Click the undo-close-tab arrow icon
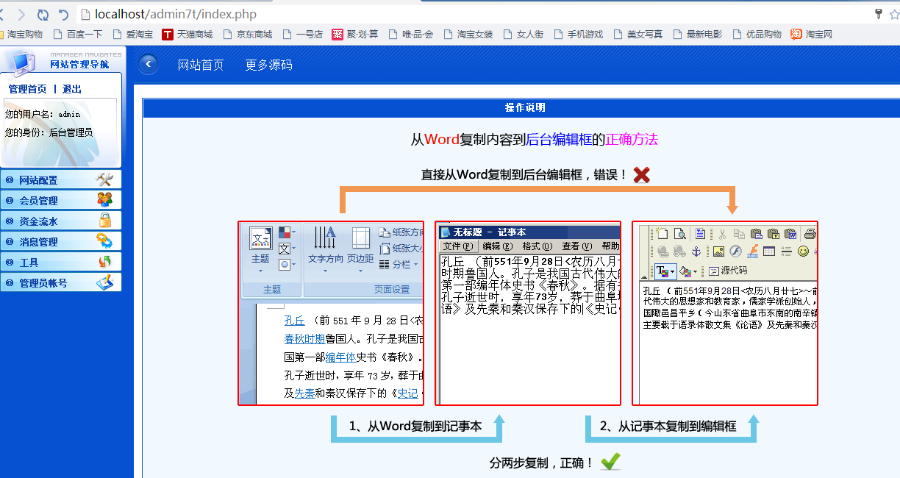 click(64, 14)
